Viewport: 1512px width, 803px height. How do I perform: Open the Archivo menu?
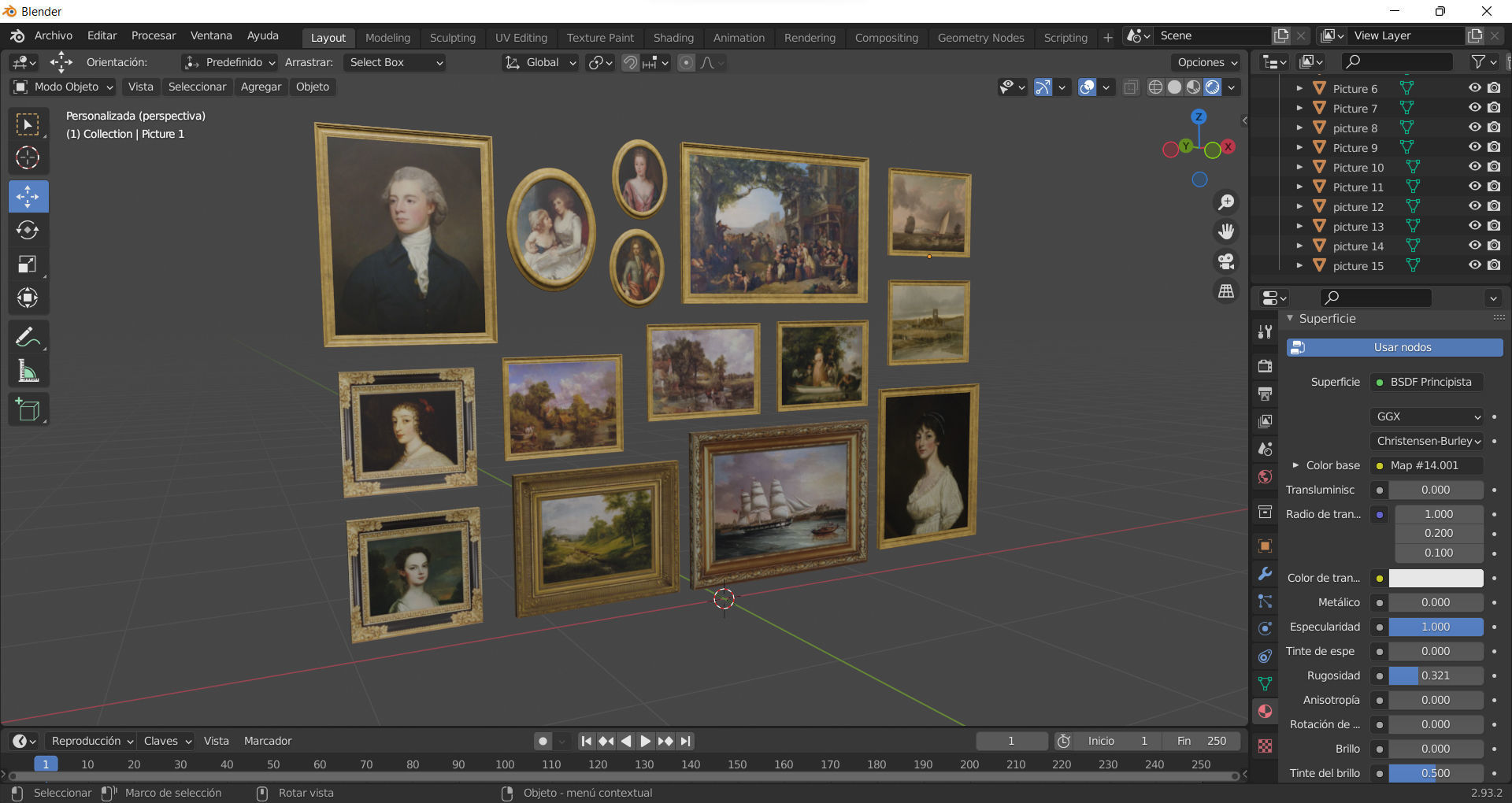(53, 35)
